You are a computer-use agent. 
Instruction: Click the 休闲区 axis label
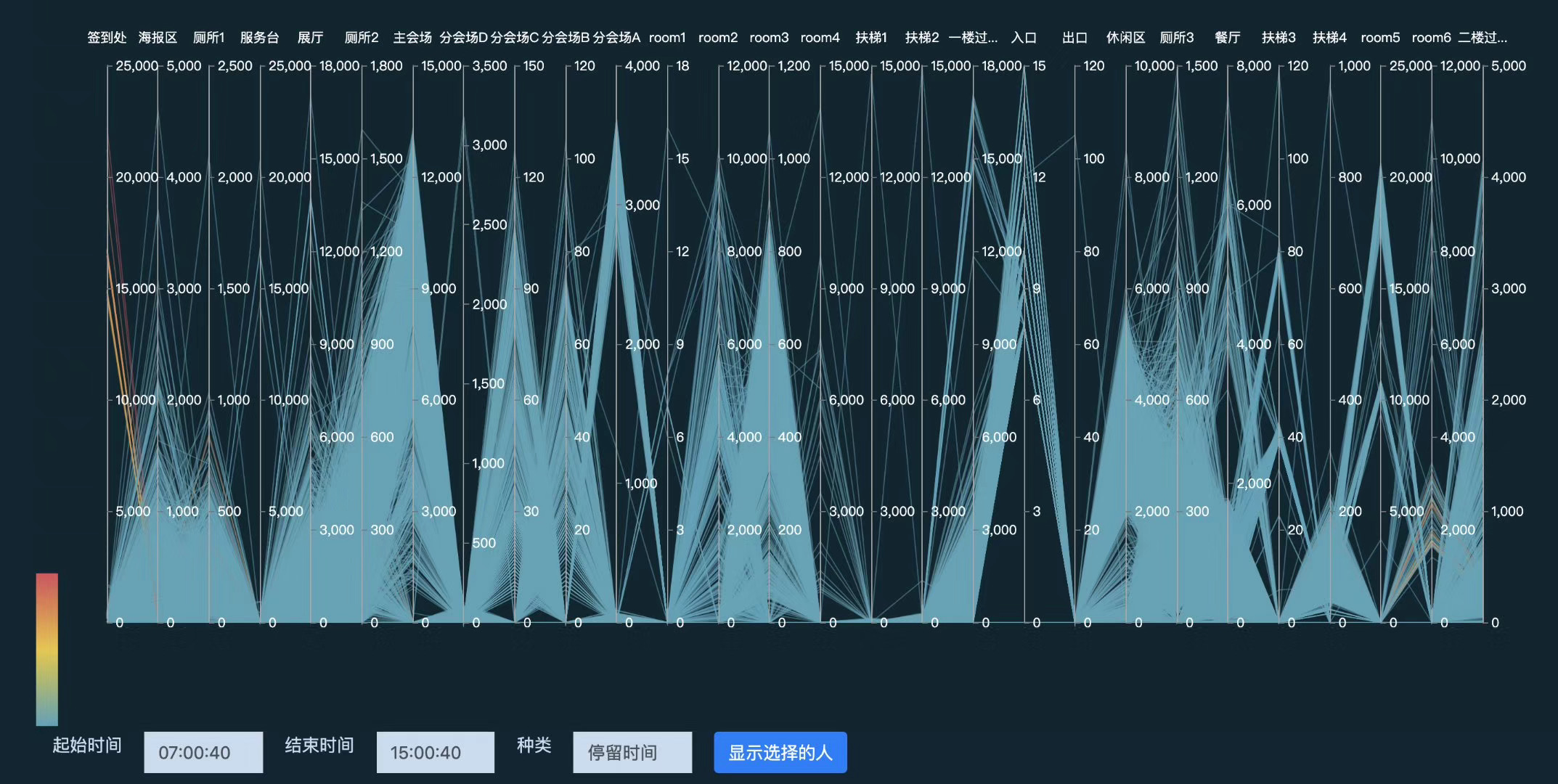coord(1125,38)
